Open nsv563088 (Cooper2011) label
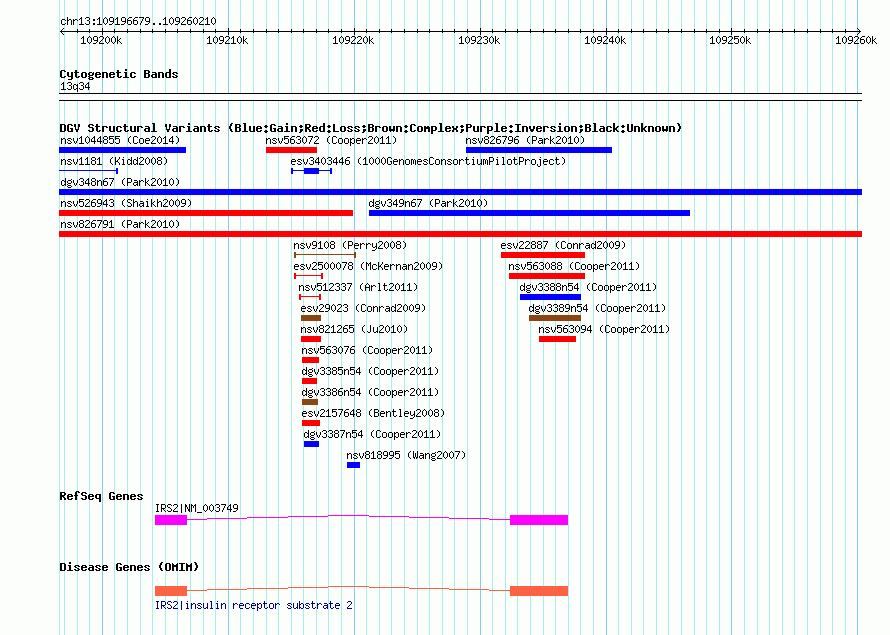The width and height of the screenshot is (890, 635). click(574, 266)
